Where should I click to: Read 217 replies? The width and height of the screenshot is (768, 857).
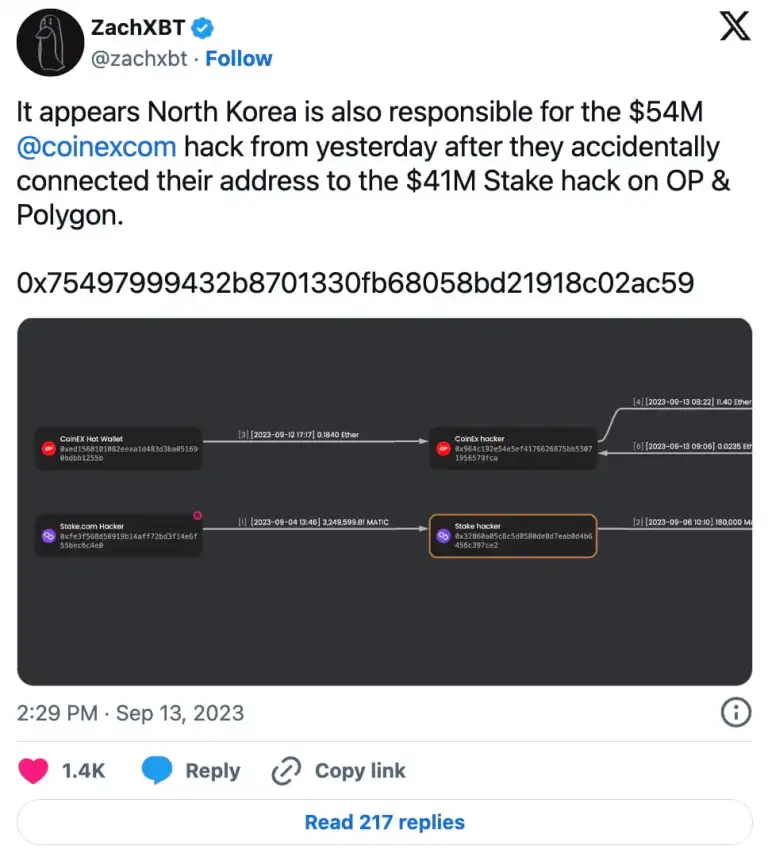(x=384, y=822)
